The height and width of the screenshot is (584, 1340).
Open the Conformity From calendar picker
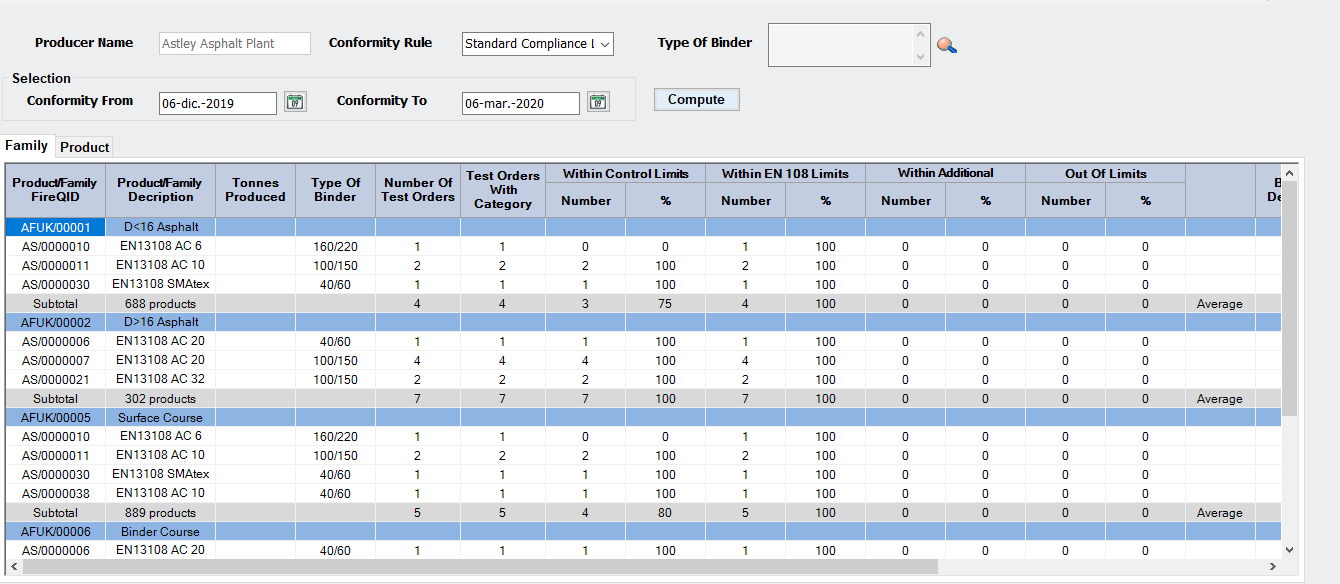point(295,102)
